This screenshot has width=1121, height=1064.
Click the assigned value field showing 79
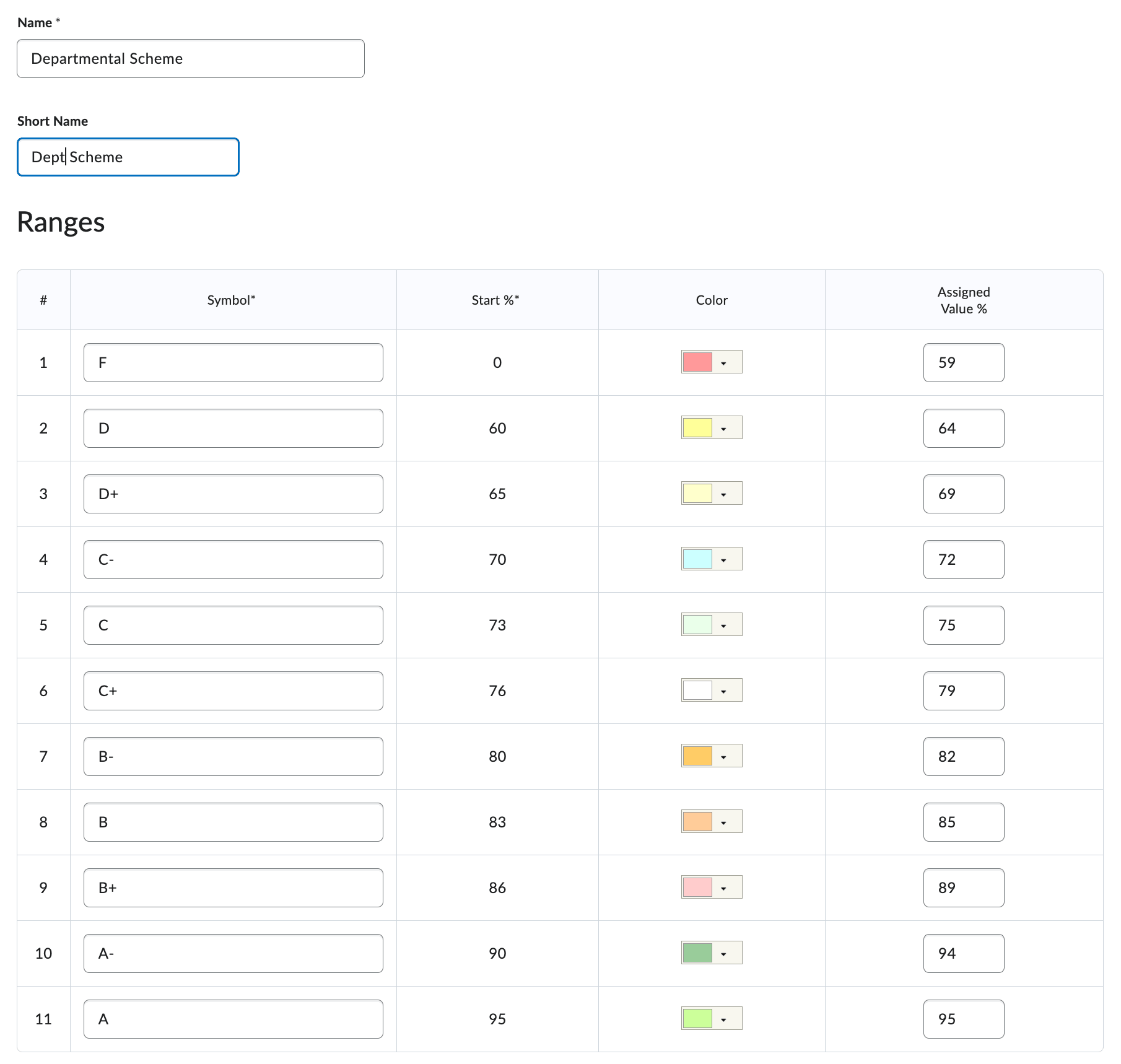point(964,691)
